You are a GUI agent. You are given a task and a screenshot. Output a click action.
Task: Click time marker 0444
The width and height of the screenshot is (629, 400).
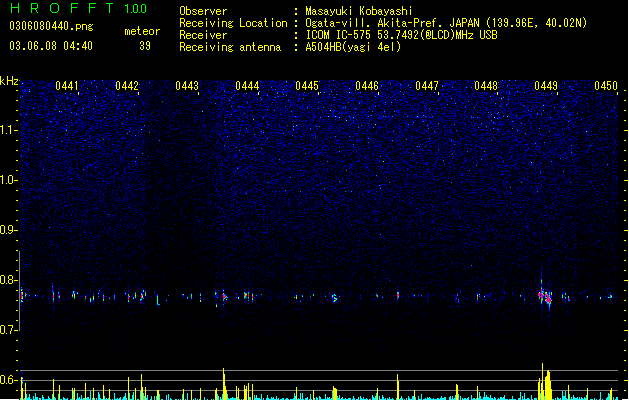point(247,86)
